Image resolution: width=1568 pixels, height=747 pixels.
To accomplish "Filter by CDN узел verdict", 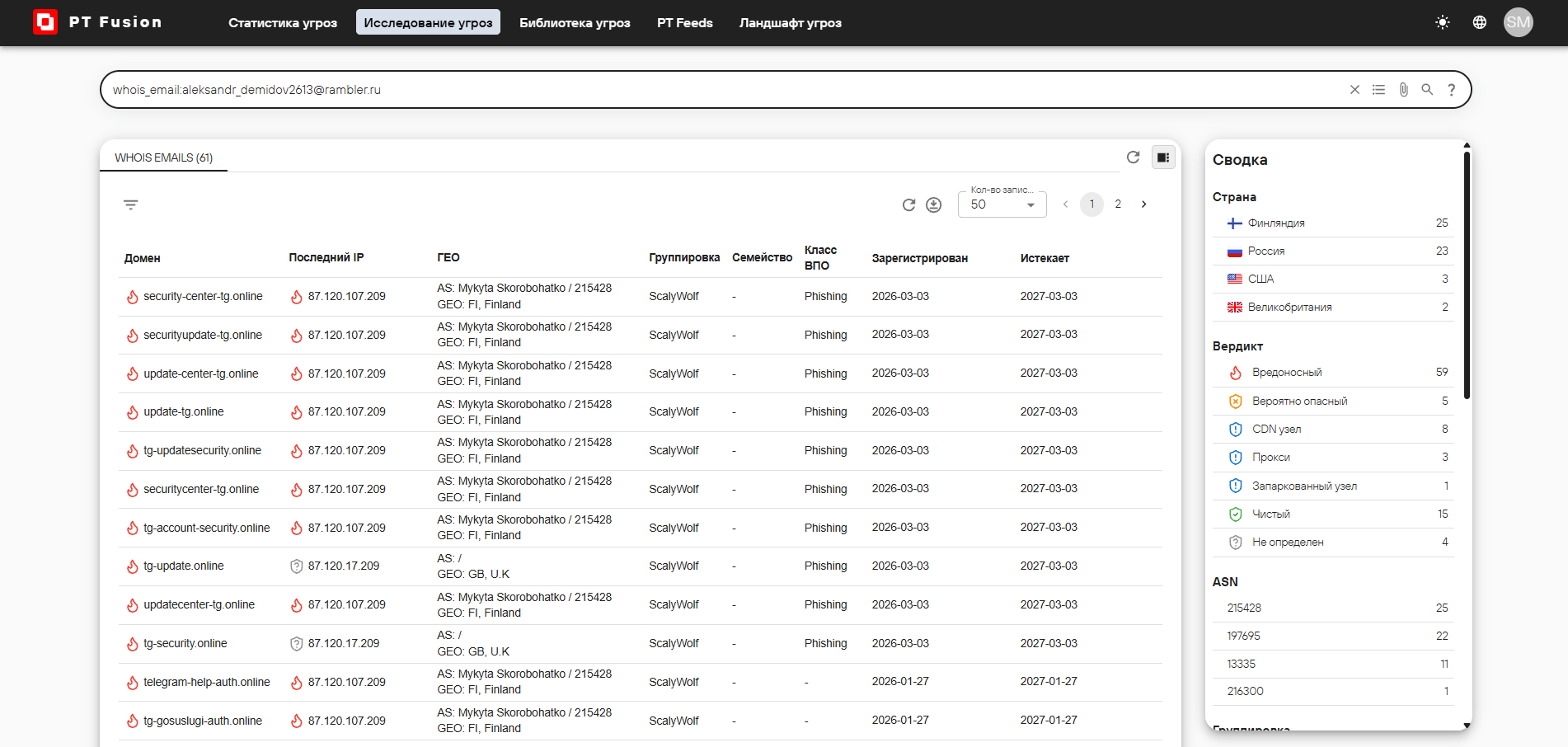I will coord(1334,430).
